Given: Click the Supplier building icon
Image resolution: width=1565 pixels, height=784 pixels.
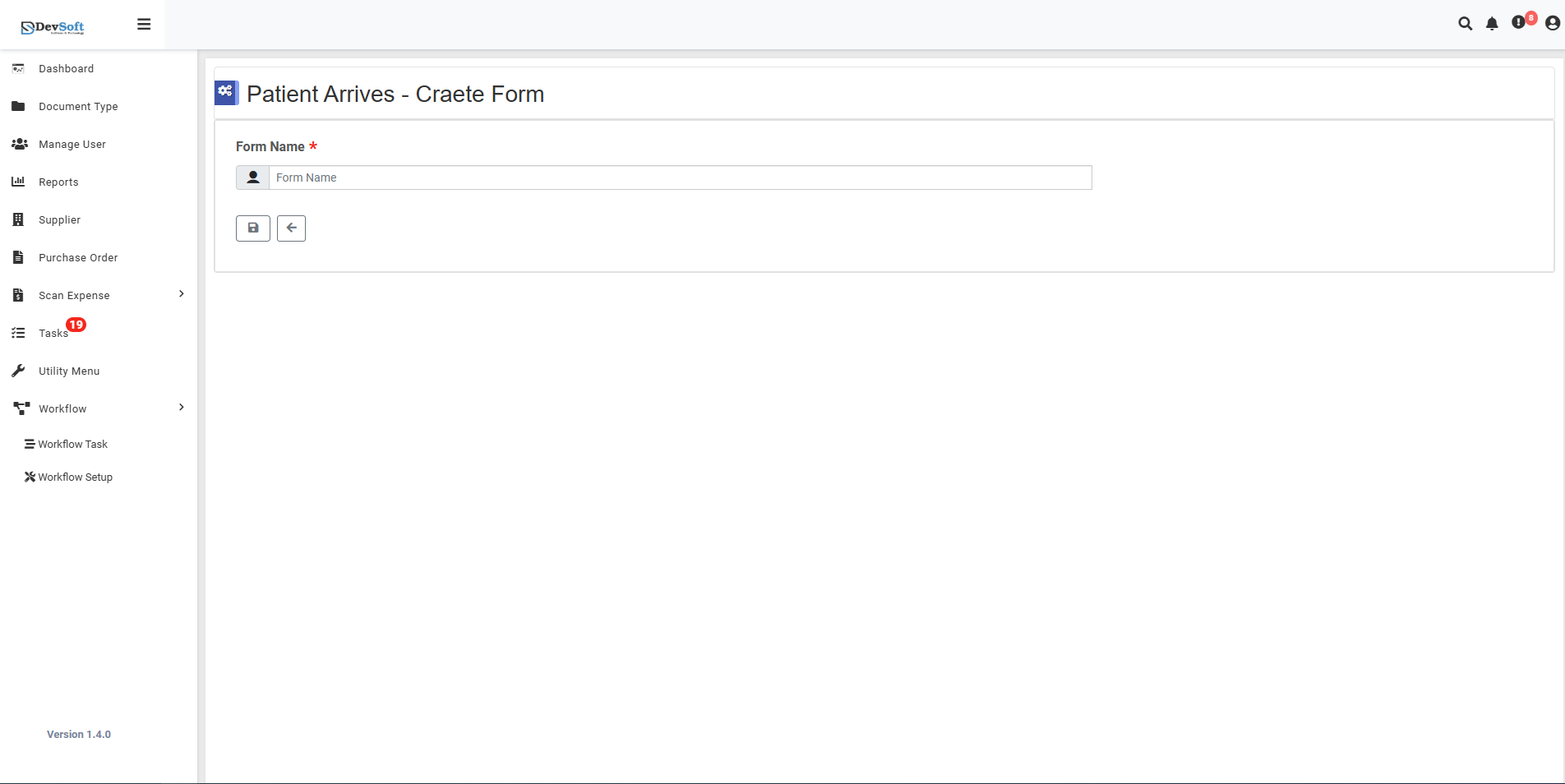Looking at the screenshot, I should (18, 219).
